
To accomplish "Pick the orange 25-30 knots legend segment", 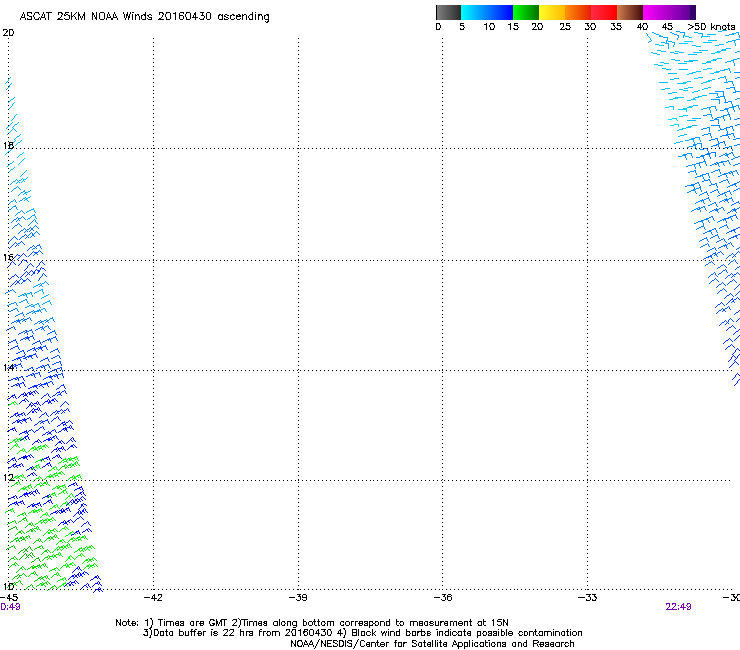I will tap(578, 12).
